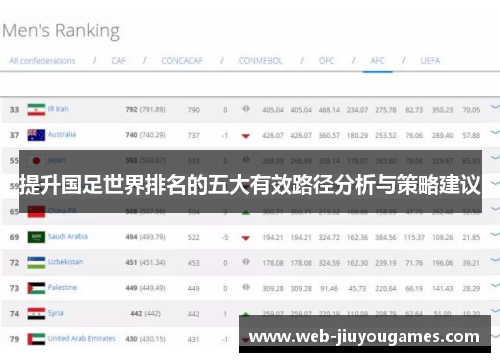Click the Australia flag icon
Viewport: 500px width, 362px height.
[x=36, y=135]
